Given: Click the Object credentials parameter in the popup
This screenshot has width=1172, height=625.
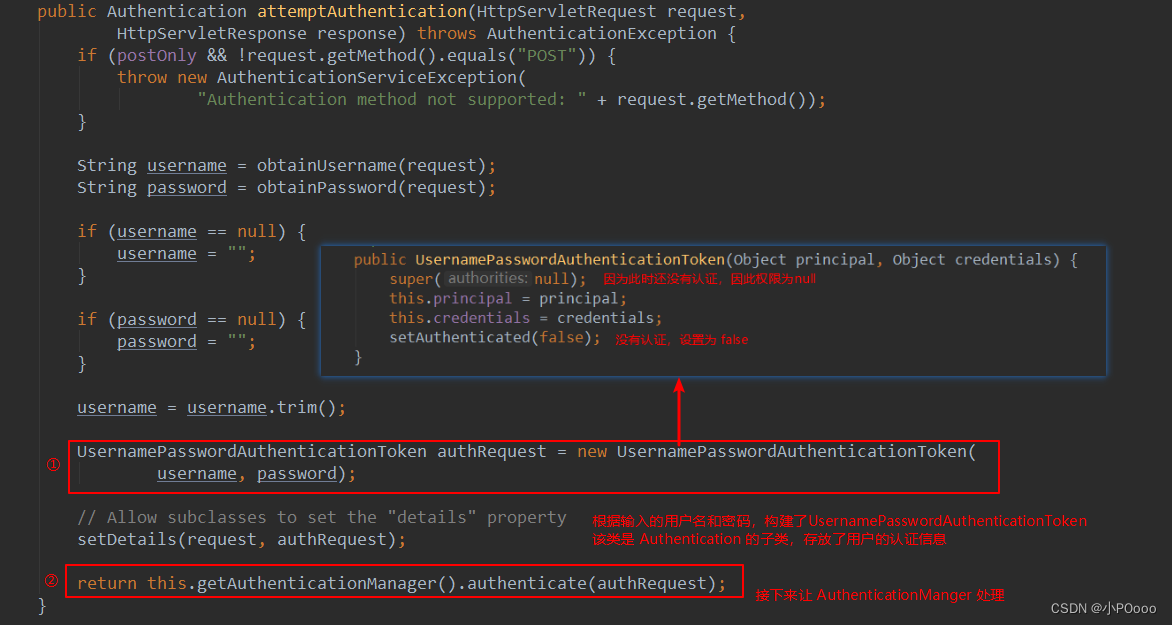Looking at the screenshot, I should [972, 260].
